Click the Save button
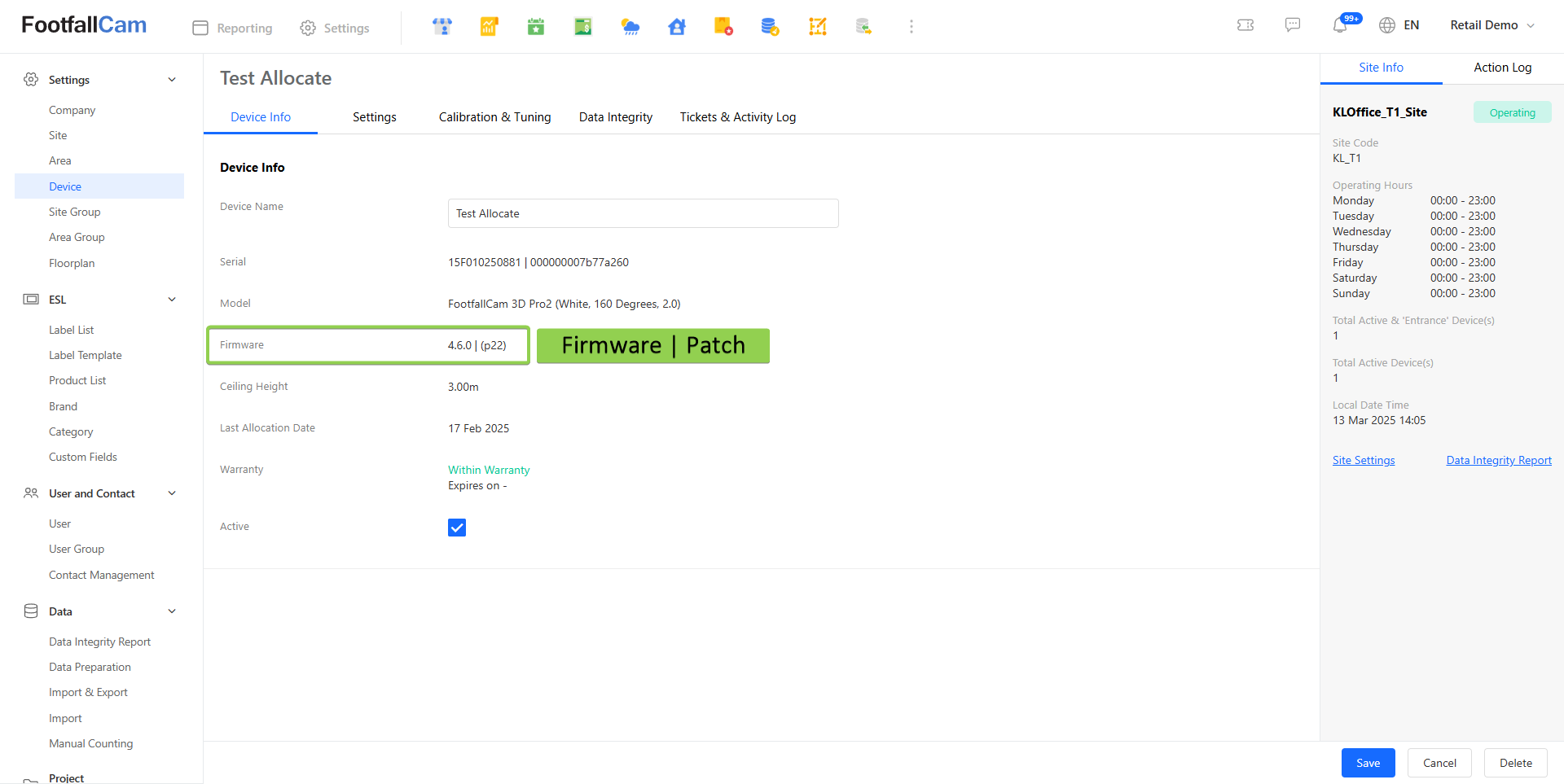 point(1368,763)
